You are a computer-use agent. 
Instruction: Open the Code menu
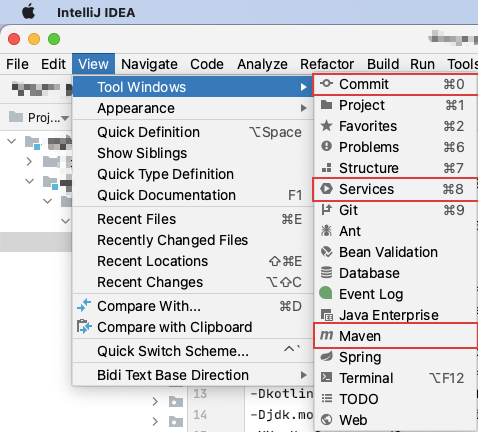(x=207, y=64)
